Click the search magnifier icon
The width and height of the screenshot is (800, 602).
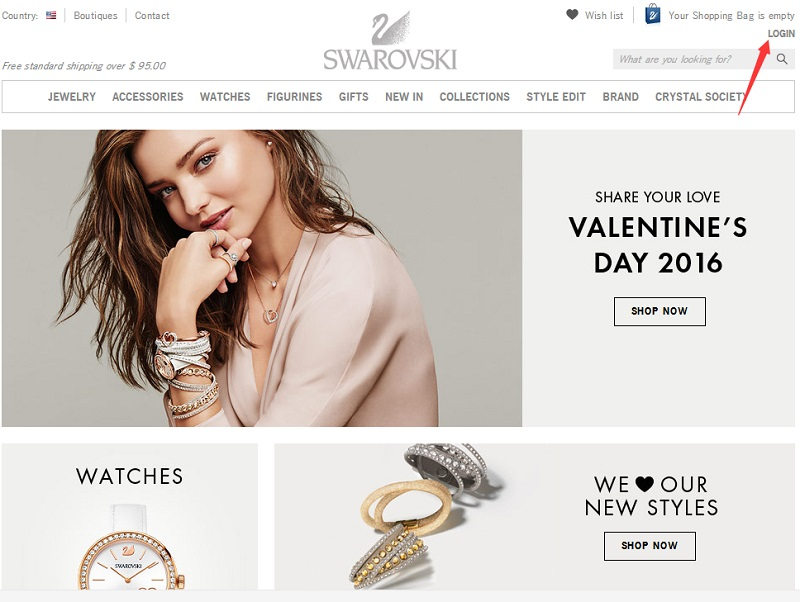782,59
